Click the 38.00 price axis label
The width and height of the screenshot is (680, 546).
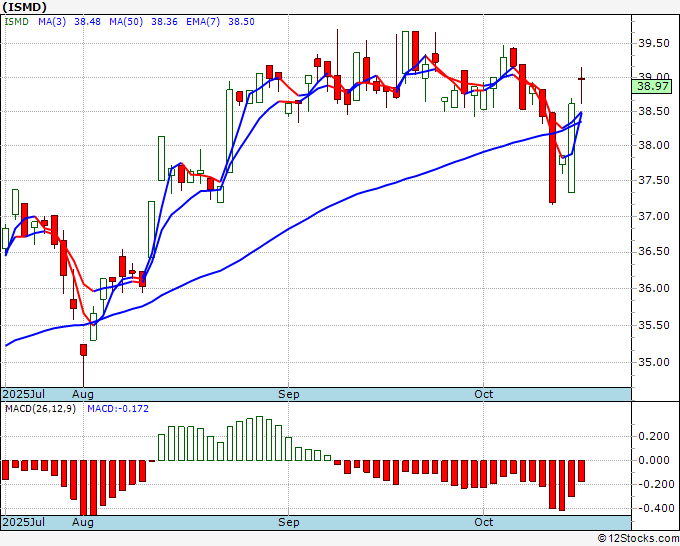[x=654, y=145]
